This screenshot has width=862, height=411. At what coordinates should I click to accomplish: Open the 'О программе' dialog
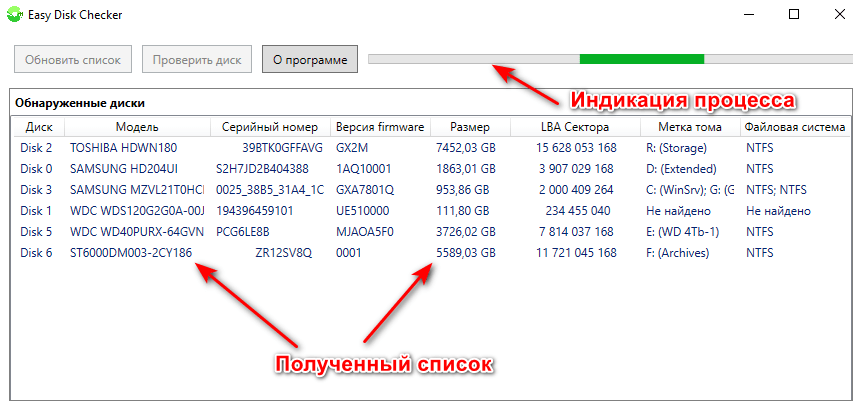coord(310,59)
